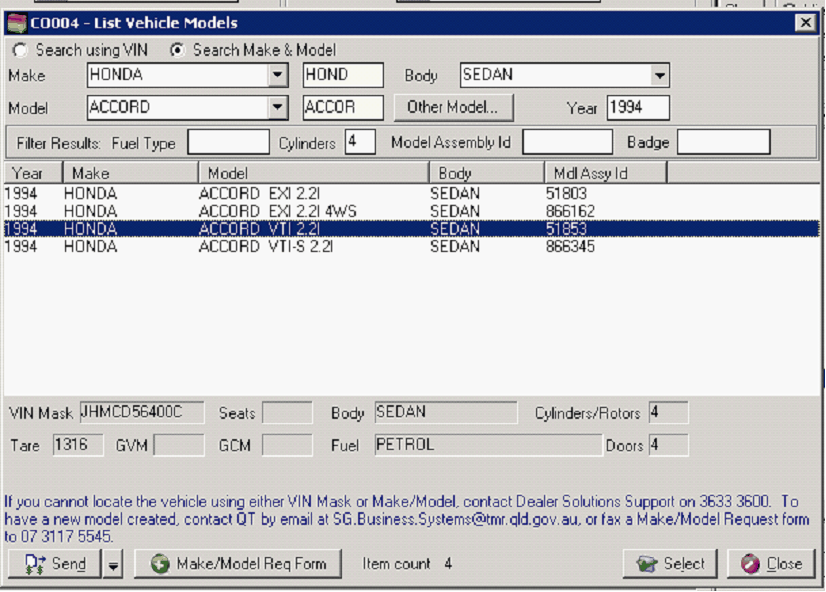Viewport: 826px width, 592px height.
Task: Click the Cylinders filter field
Action: click(x=360, y=142)
